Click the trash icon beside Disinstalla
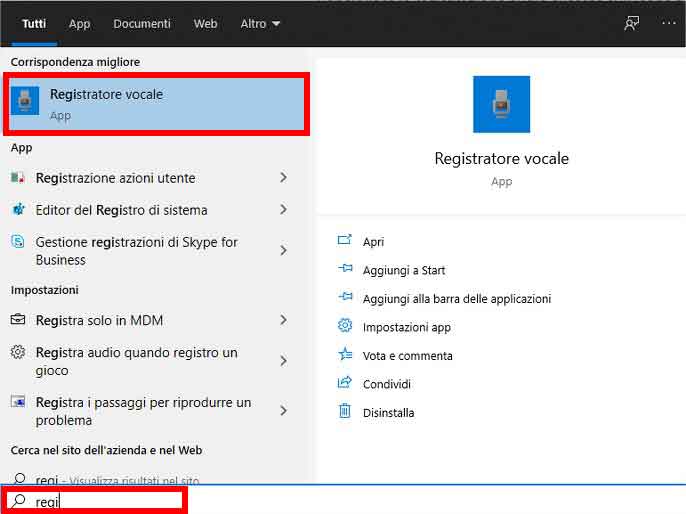 pos(345,410)
